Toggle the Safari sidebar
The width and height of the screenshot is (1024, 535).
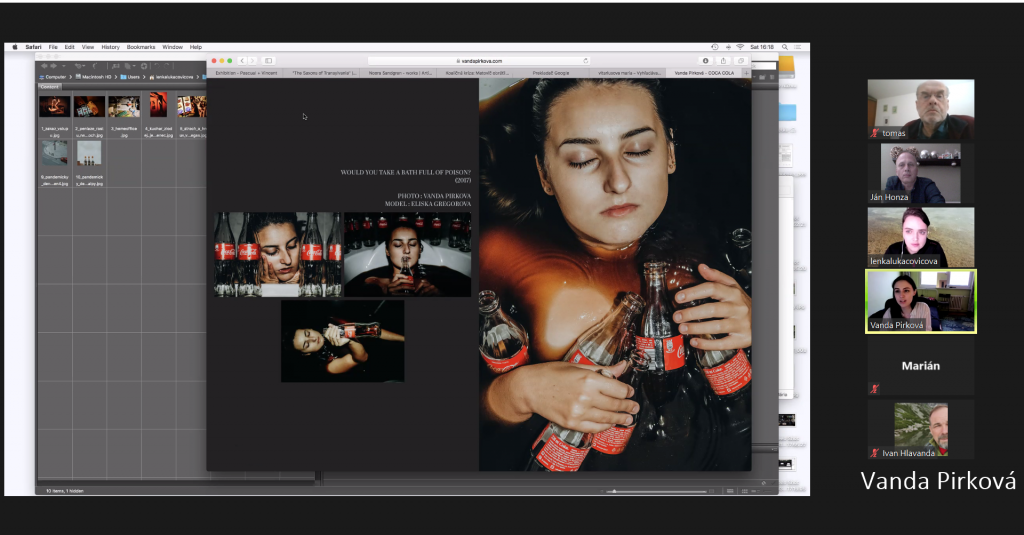268,61
